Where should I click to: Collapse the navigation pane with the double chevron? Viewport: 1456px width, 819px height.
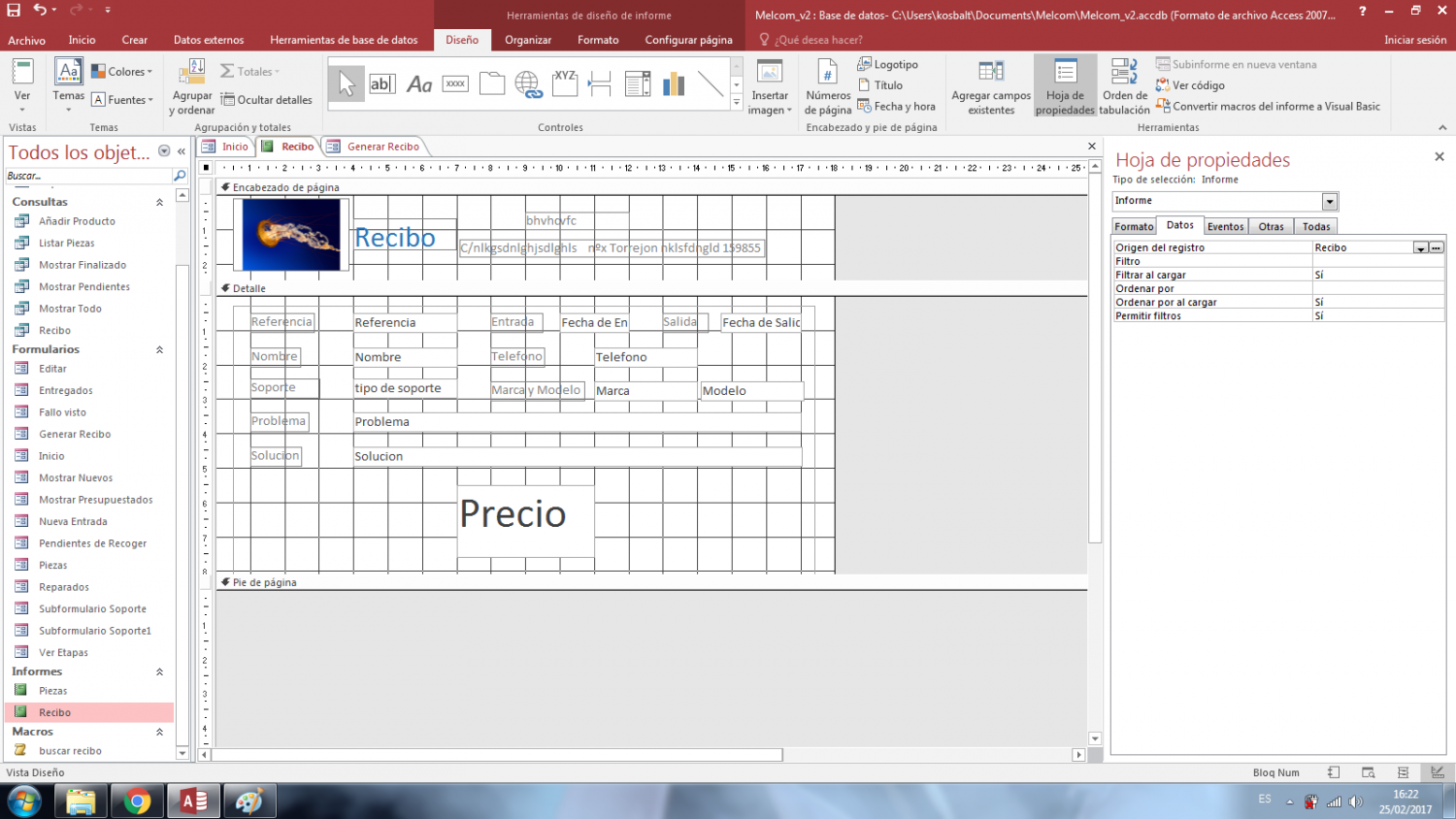point(182,151)
